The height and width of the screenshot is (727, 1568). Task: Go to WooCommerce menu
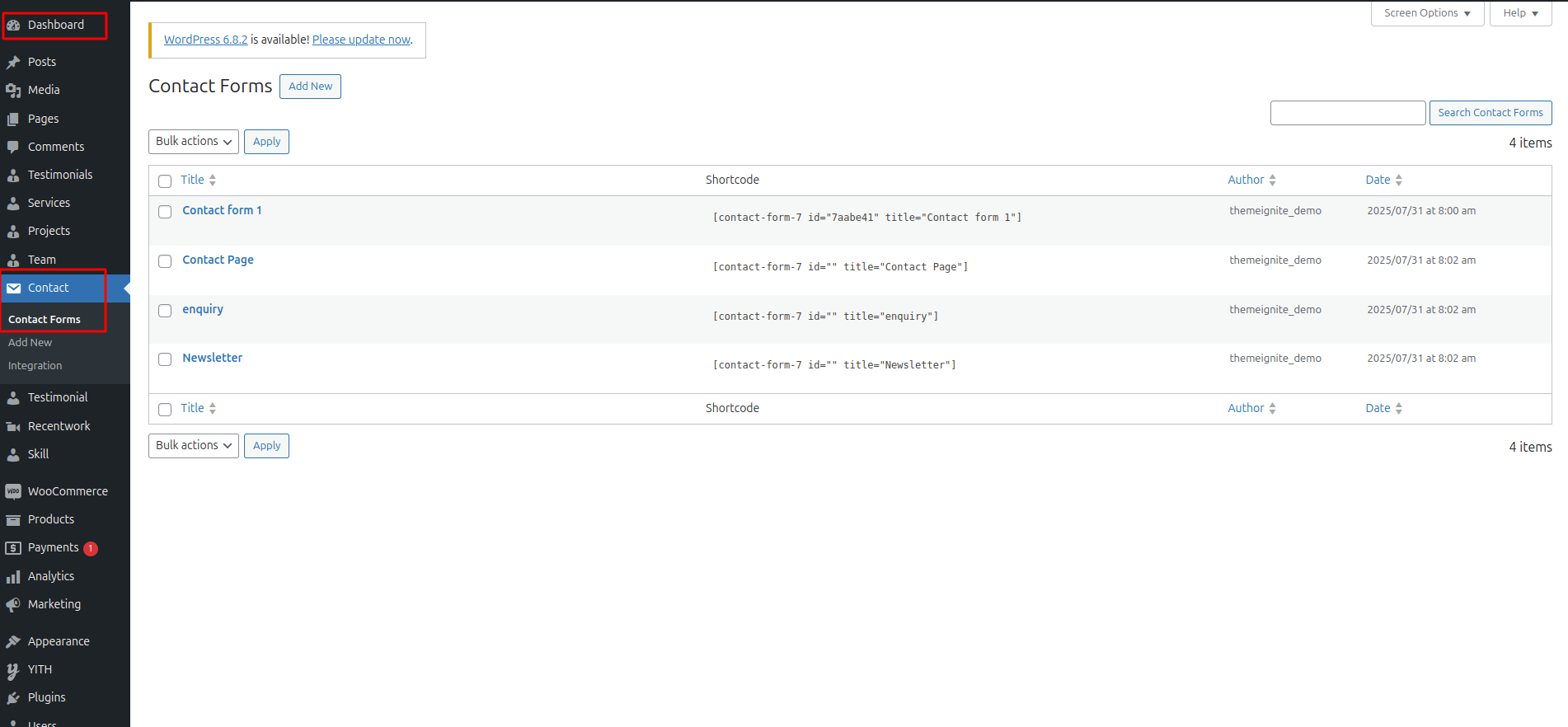[68, 491]
